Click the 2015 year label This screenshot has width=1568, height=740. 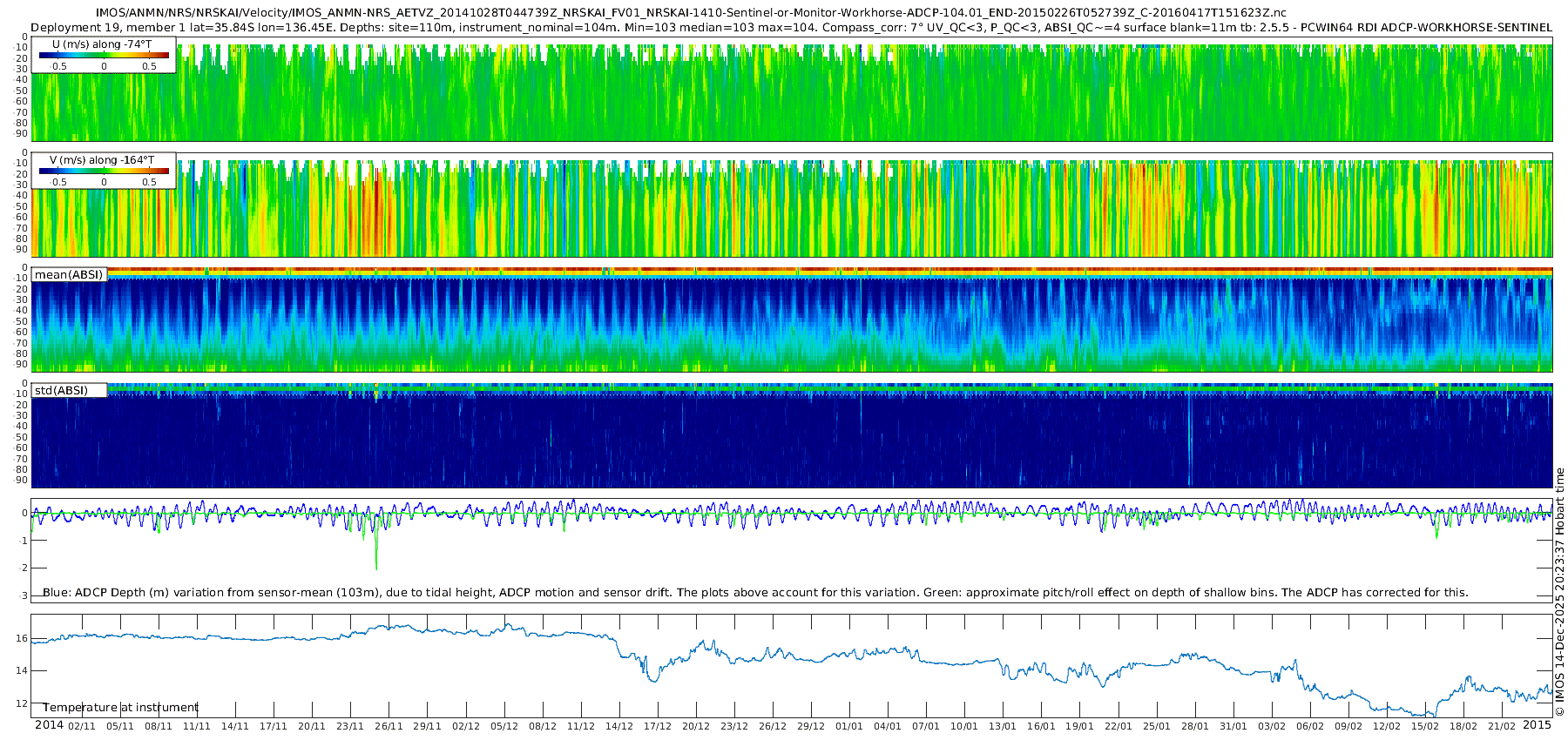[1538, 725]
